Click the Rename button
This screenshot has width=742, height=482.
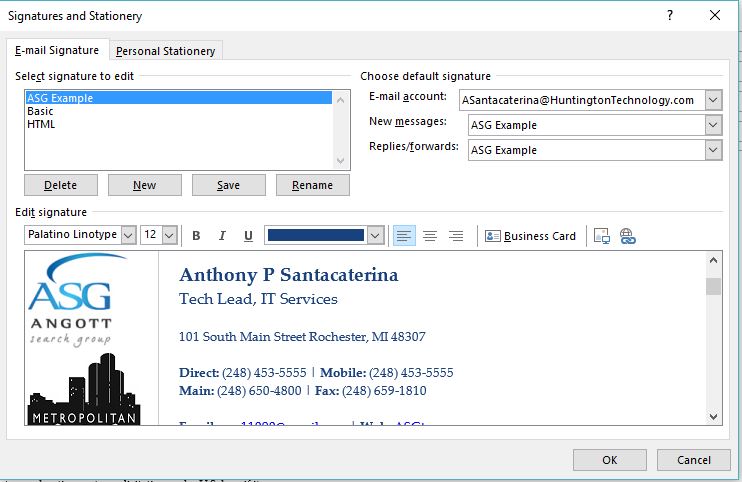tap(312, 185)
